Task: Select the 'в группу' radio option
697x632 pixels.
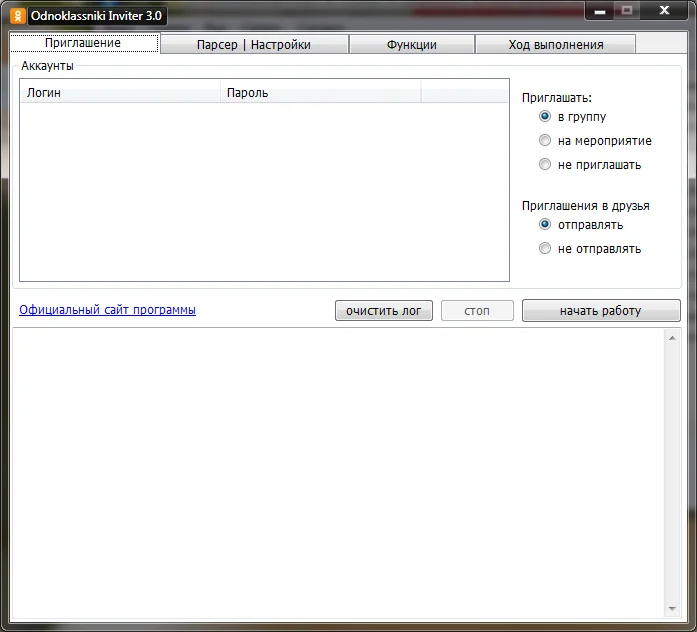Action: pyautogui.click(x=545, y=116)
